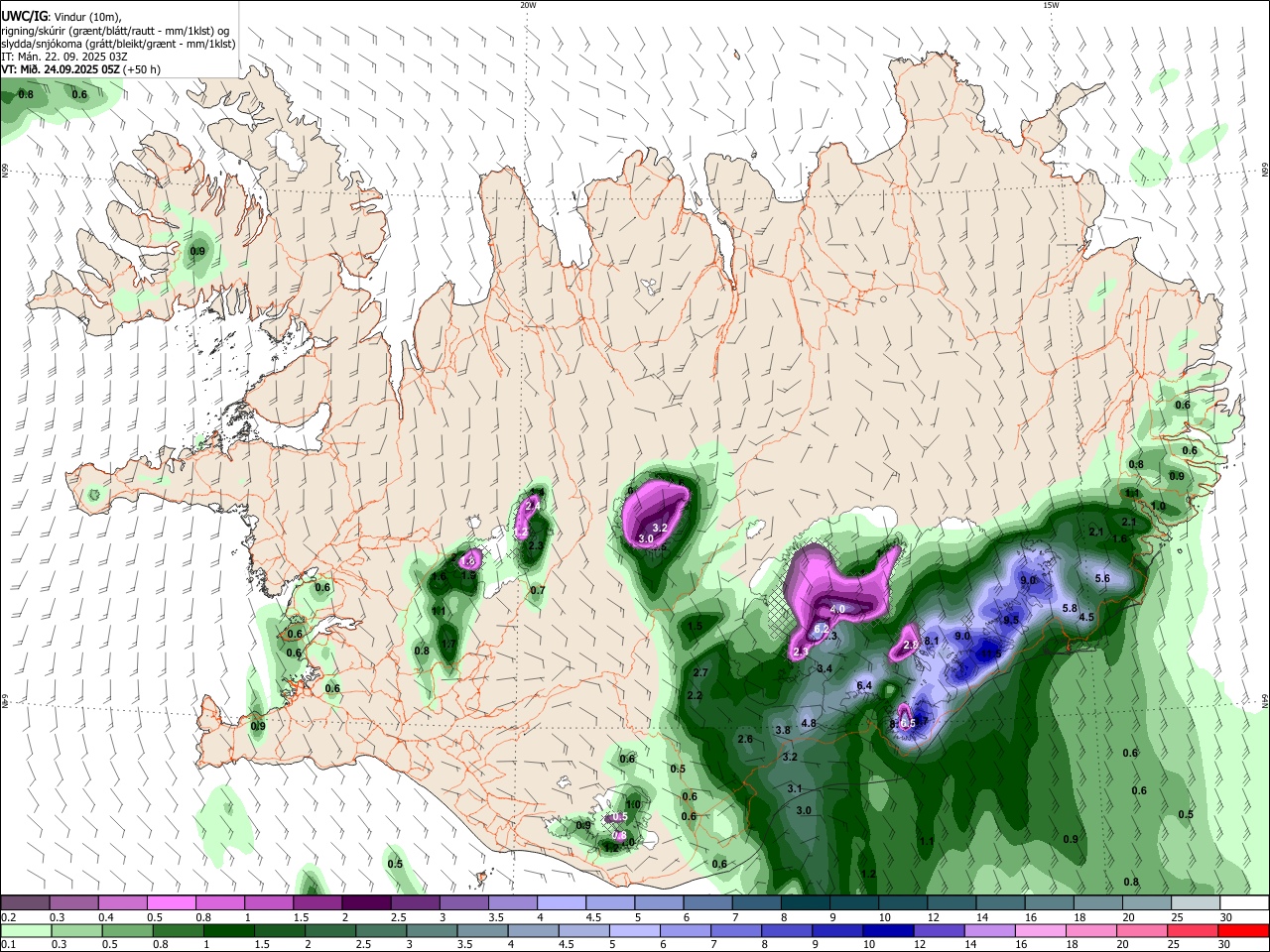This screenshot has width=1270, height=952.
Task: Click the 6.4 precipitation value on the map
Action: [864, 685]
